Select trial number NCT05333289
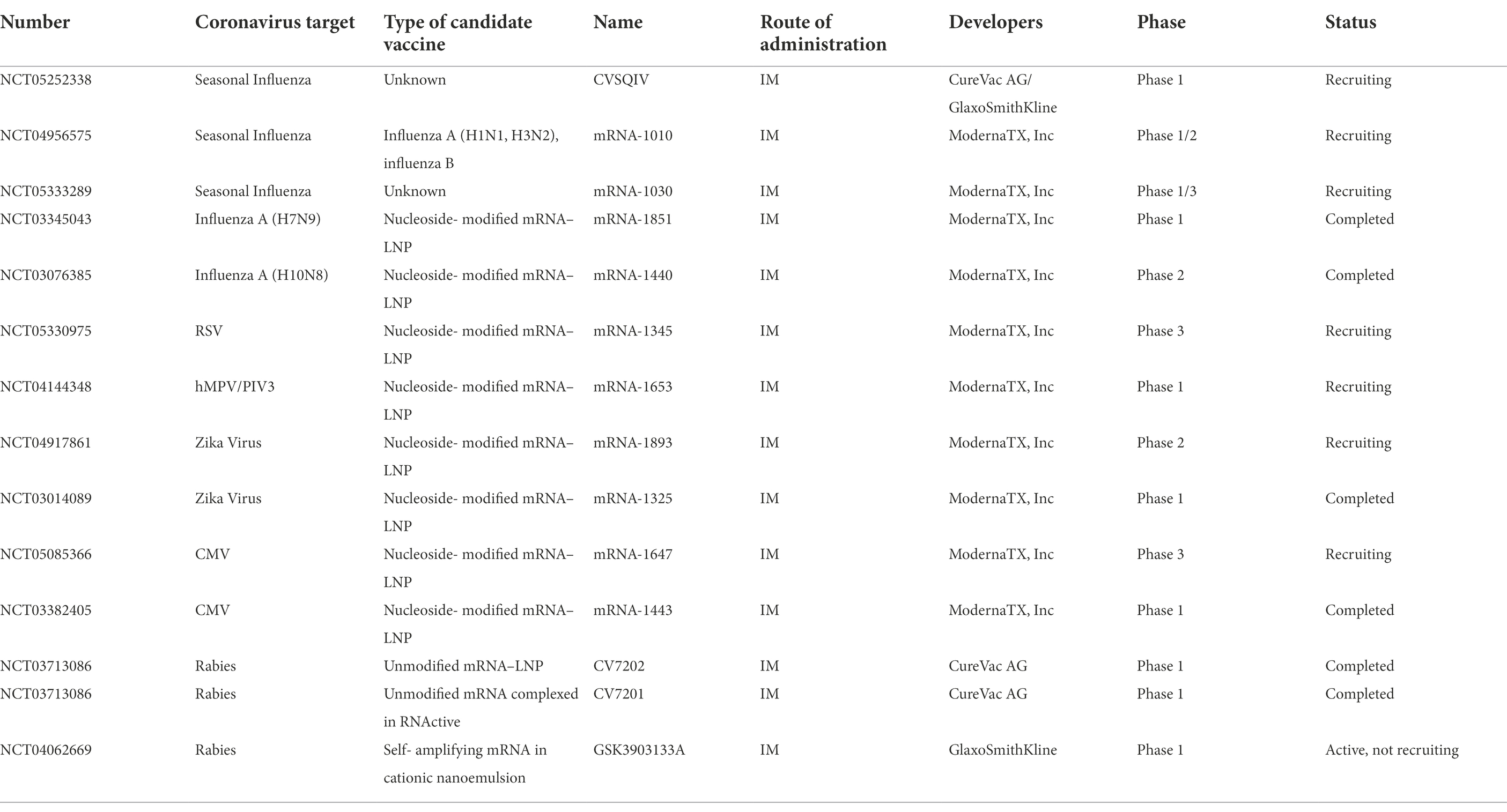The width and height of the screenshot is (1507, 812). [x=46, y=191]
